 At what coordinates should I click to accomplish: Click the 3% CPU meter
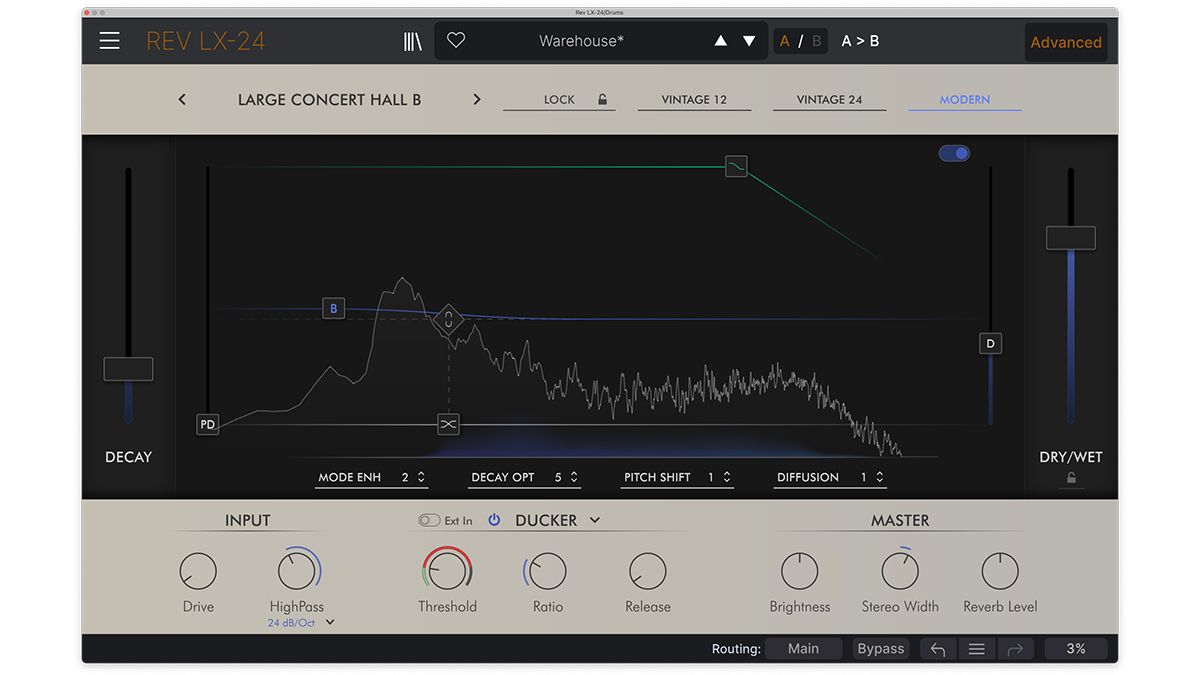coord(1076,649)
